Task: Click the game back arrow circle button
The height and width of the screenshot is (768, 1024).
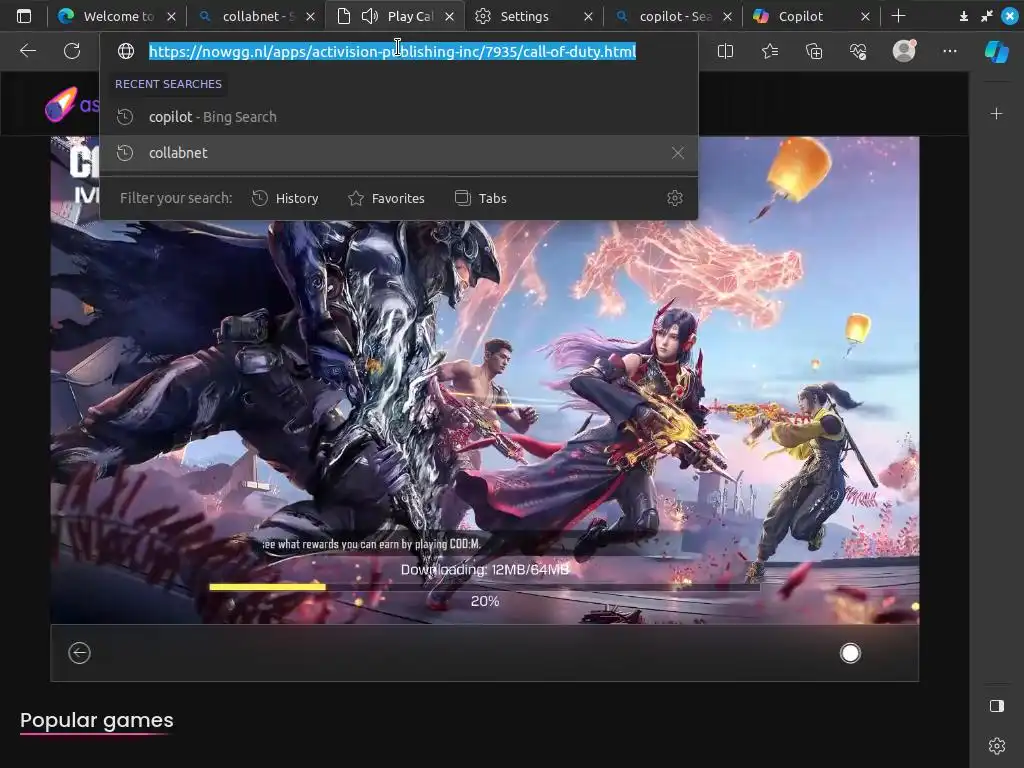Action: pyautogui.click(x=80, y=652)
